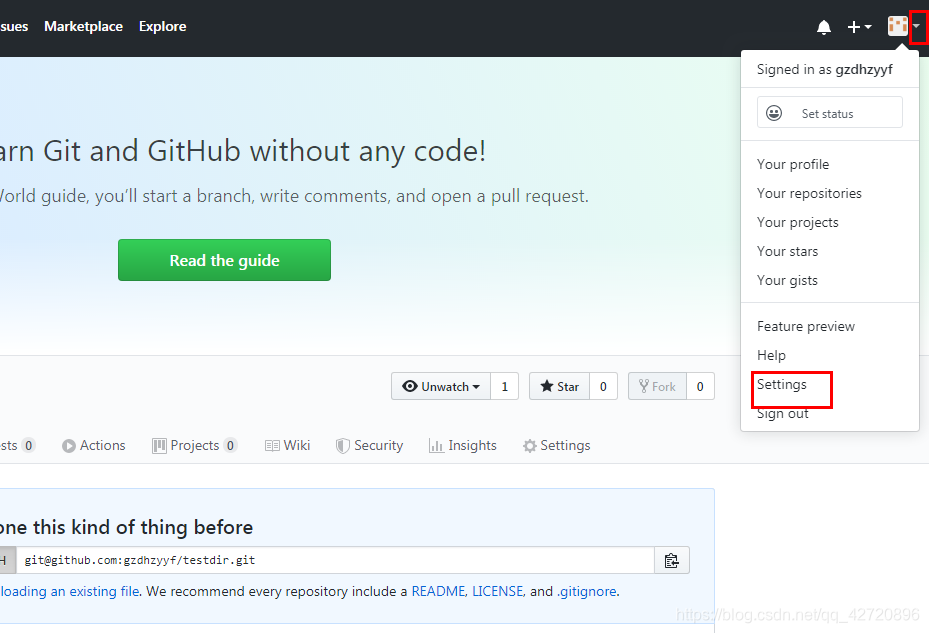Click the git clone URL field
This screenshot has width=929, height=633.
pyautogui.click(x=335, y=560)
